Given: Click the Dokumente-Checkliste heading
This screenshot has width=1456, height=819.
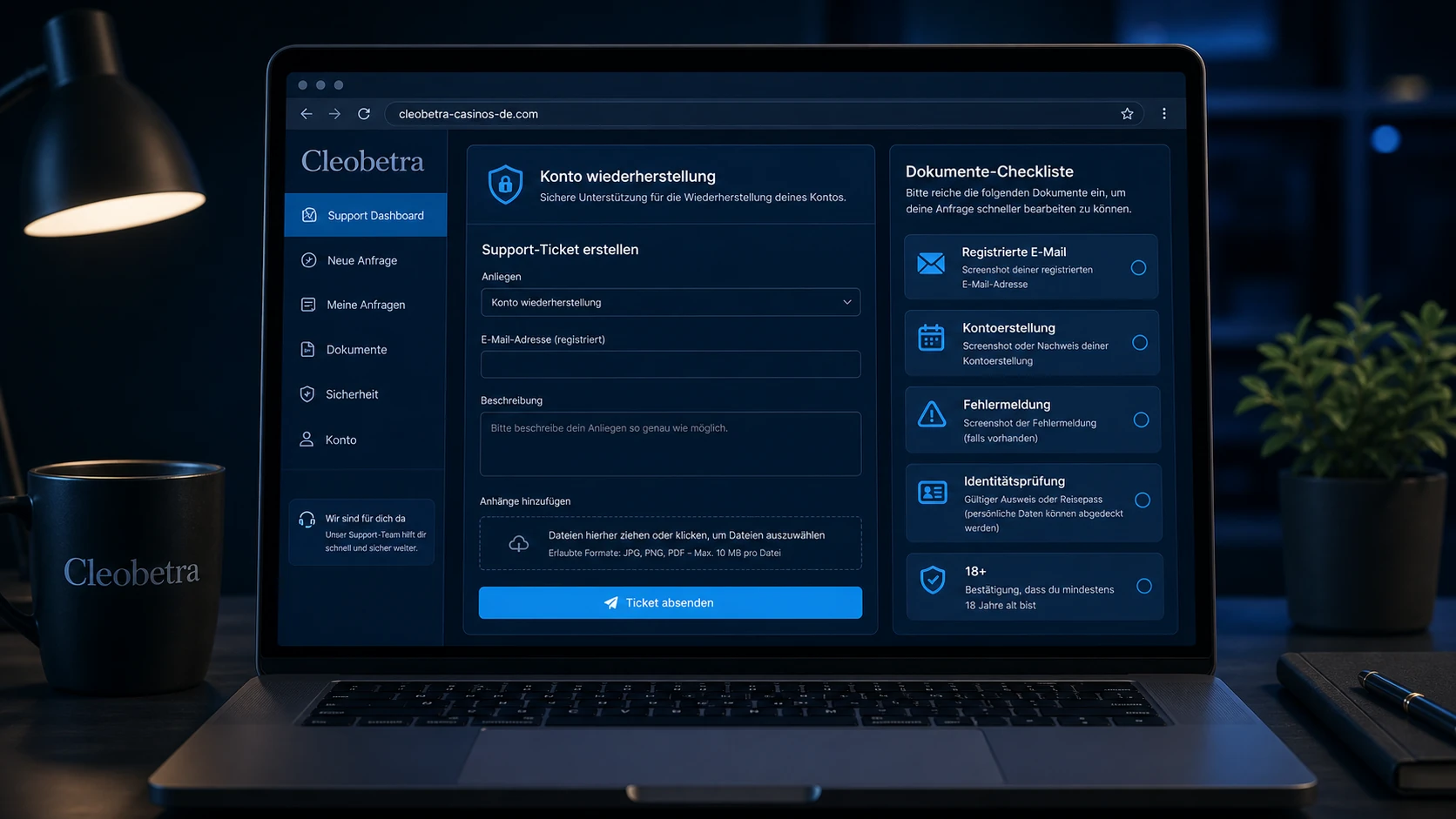Looking at the screenshot, I should click(x=989, y=171).
